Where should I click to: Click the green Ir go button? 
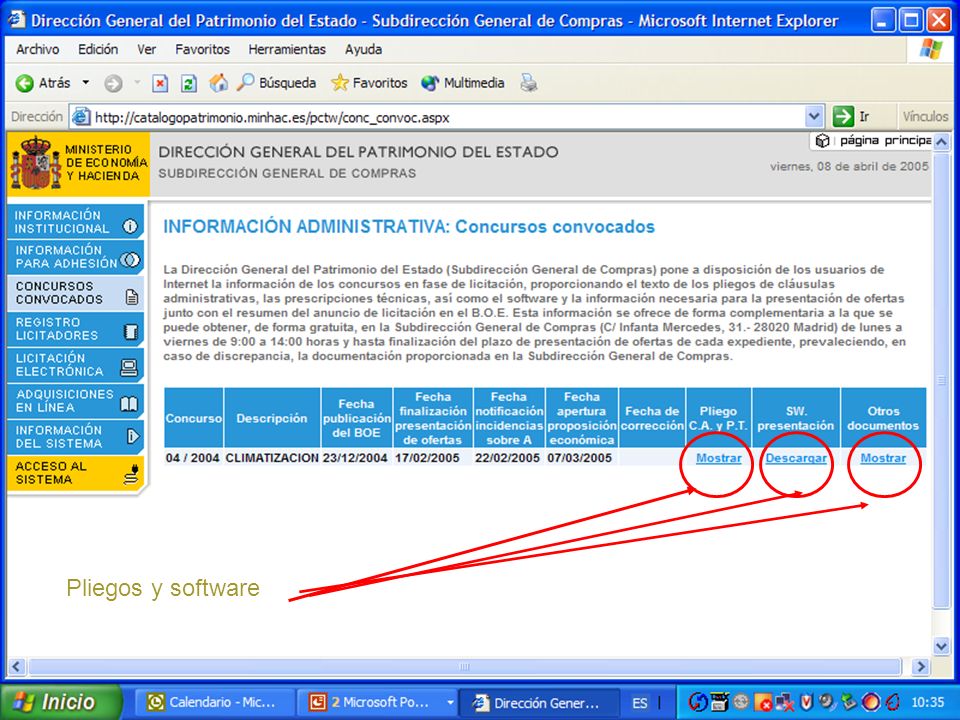852,116
